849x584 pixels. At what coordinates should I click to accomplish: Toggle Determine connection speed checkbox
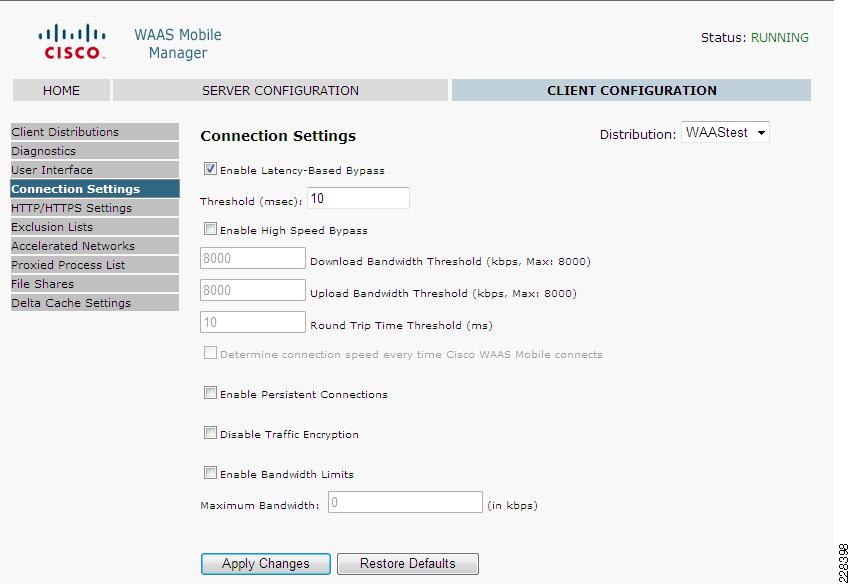(210, 353)
